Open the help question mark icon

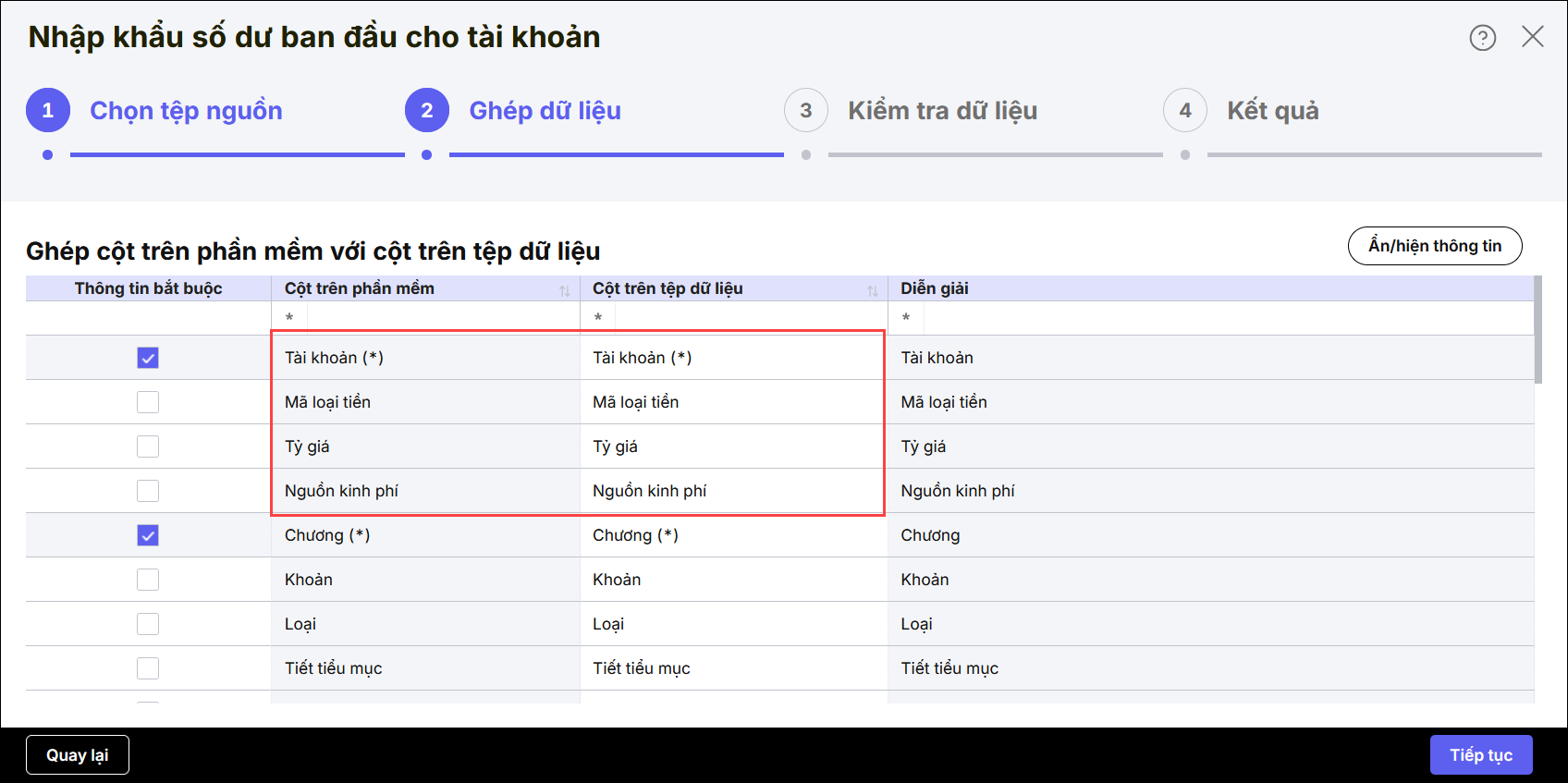1482,38
